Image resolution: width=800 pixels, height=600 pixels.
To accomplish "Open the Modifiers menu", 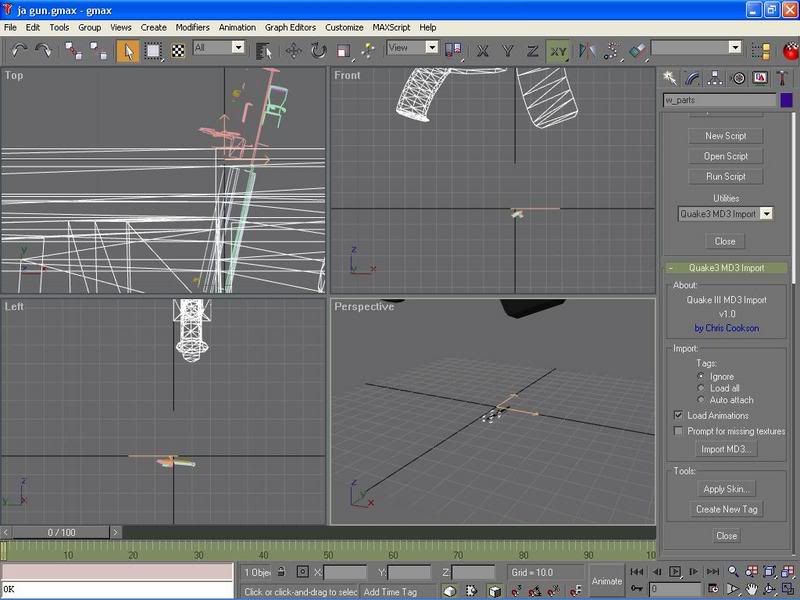I will point(192,28).
